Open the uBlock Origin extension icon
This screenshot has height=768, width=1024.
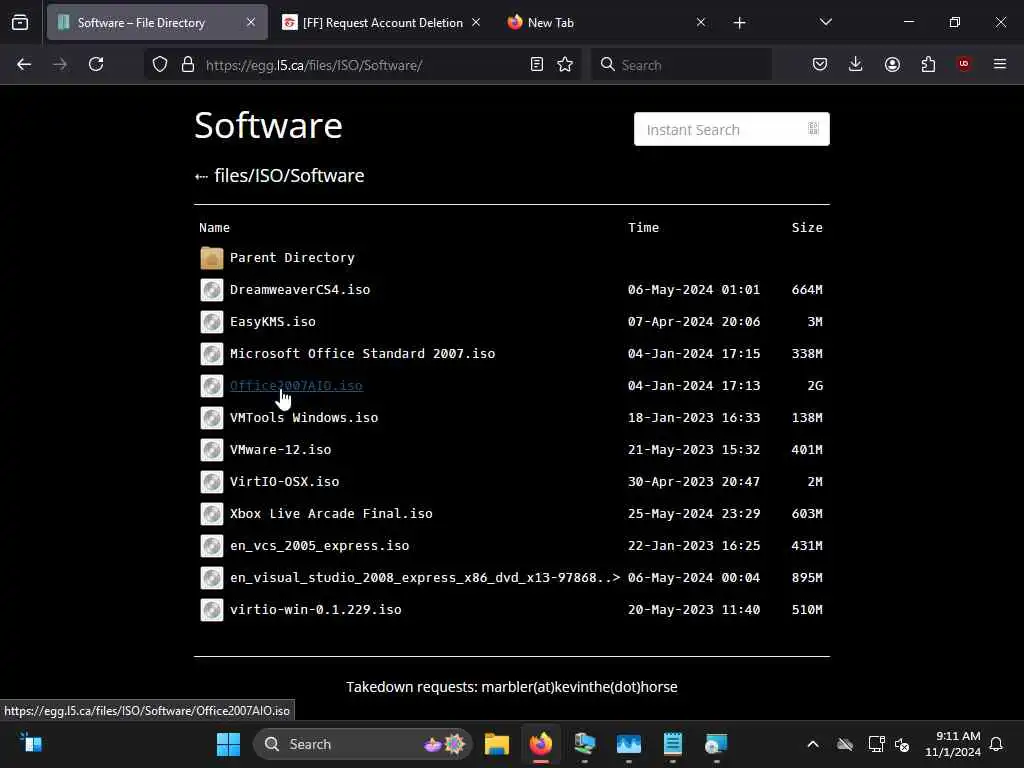(x=964, y=64)
